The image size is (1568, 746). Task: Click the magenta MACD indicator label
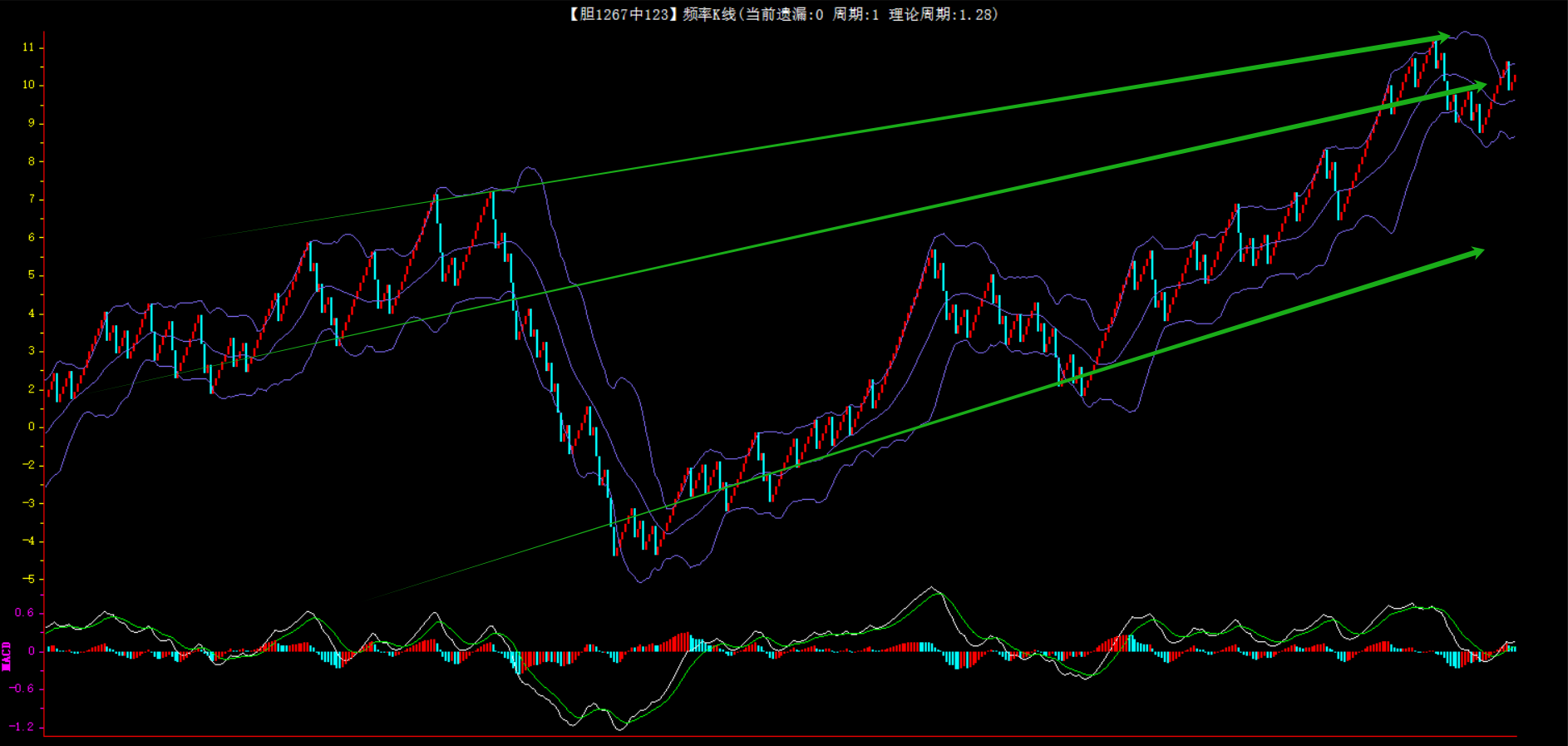(x=7, y=656)
